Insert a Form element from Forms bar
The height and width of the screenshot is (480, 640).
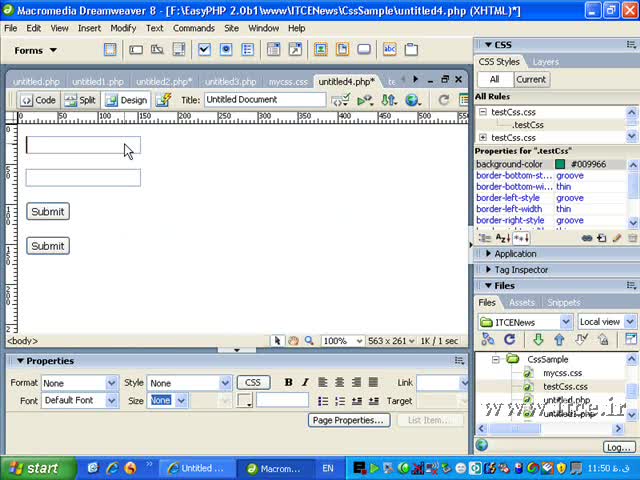110,50
